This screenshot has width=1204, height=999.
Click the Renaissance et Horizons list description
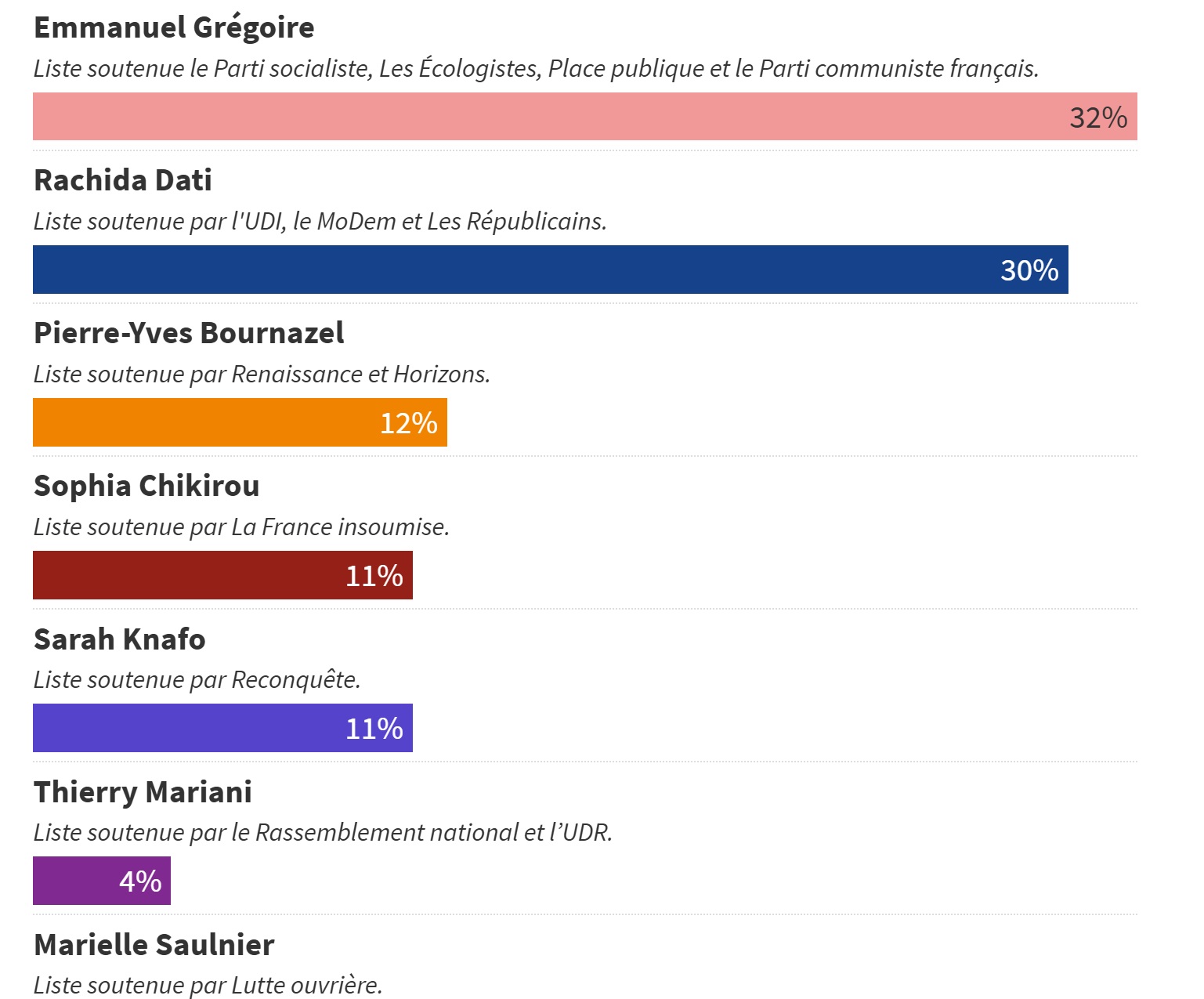(262, 374)
